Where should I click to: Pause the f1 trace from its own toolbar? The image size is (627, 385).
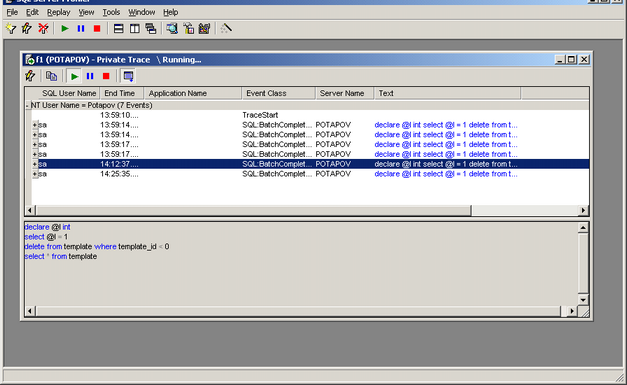click(90, 76)
